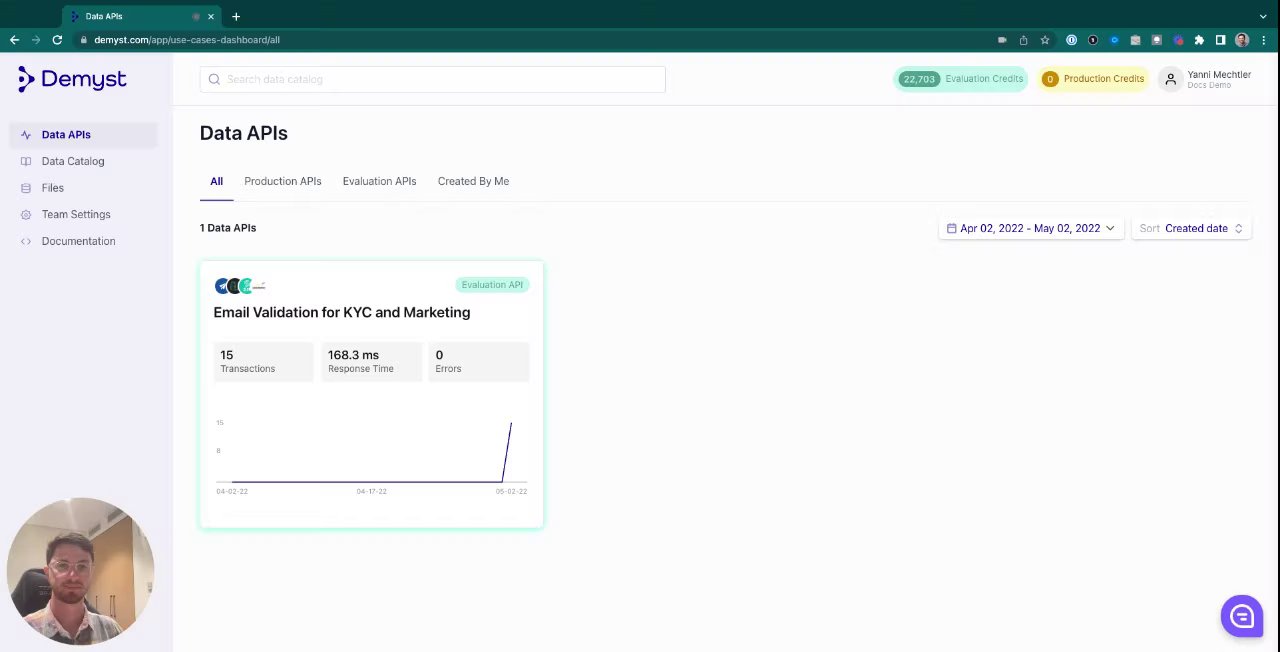Image resolution: width=1280 pixels, height=652 pixels.
Task: Click the 15 Transactions stat
Action: coord(263,361)
